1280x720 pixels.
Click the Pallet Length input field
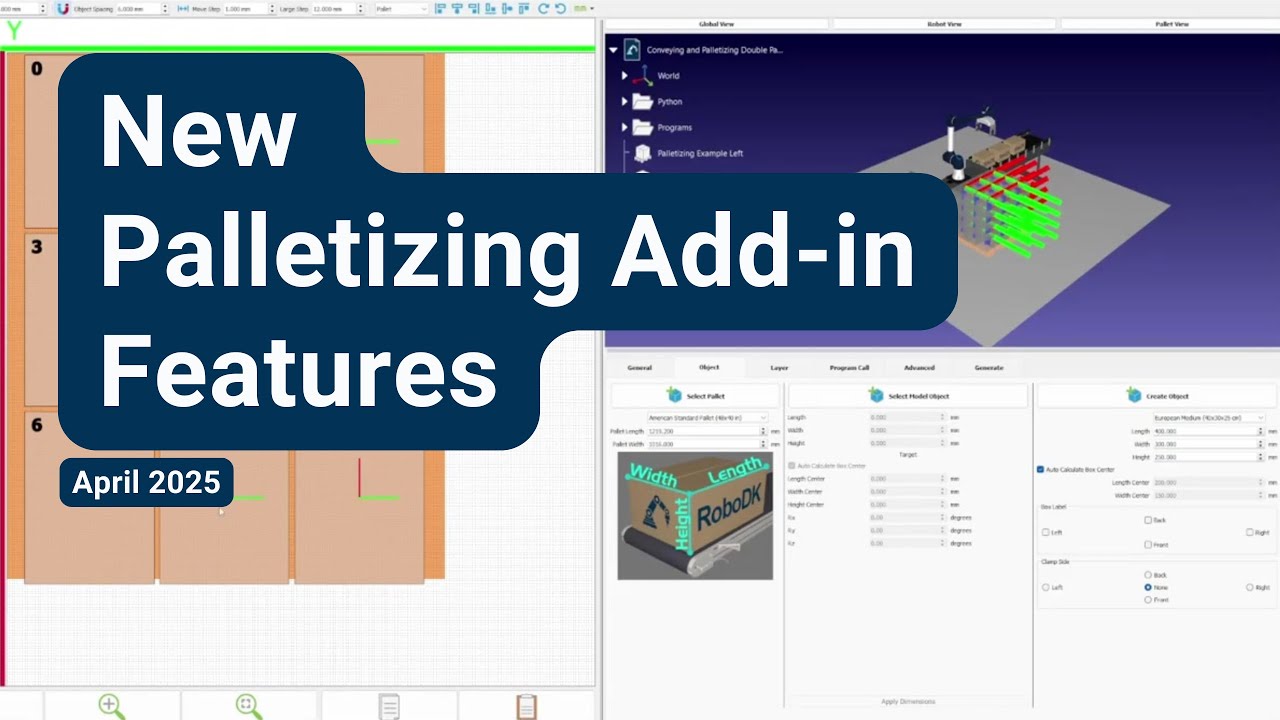[707, 431]
